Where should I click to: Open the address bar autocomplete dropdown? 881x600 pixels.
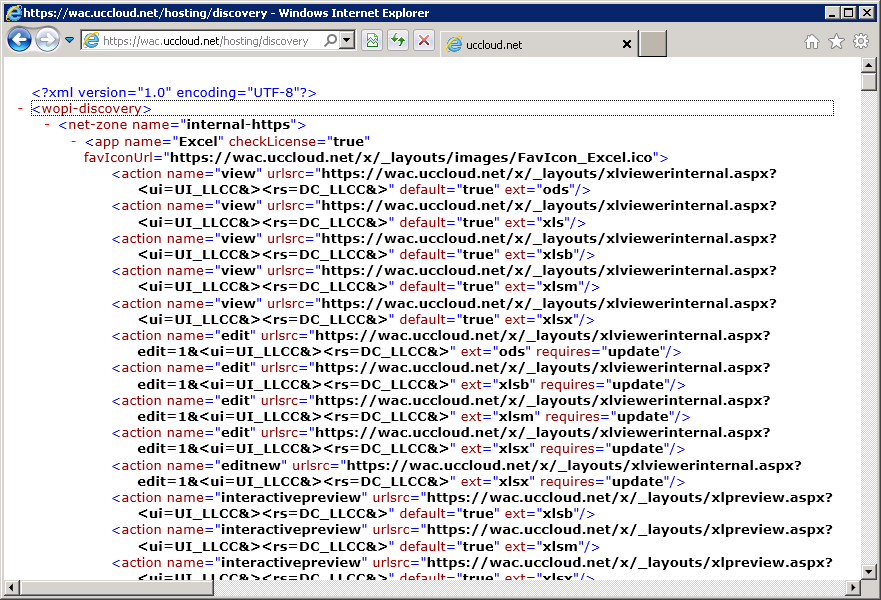pos(347,40)
